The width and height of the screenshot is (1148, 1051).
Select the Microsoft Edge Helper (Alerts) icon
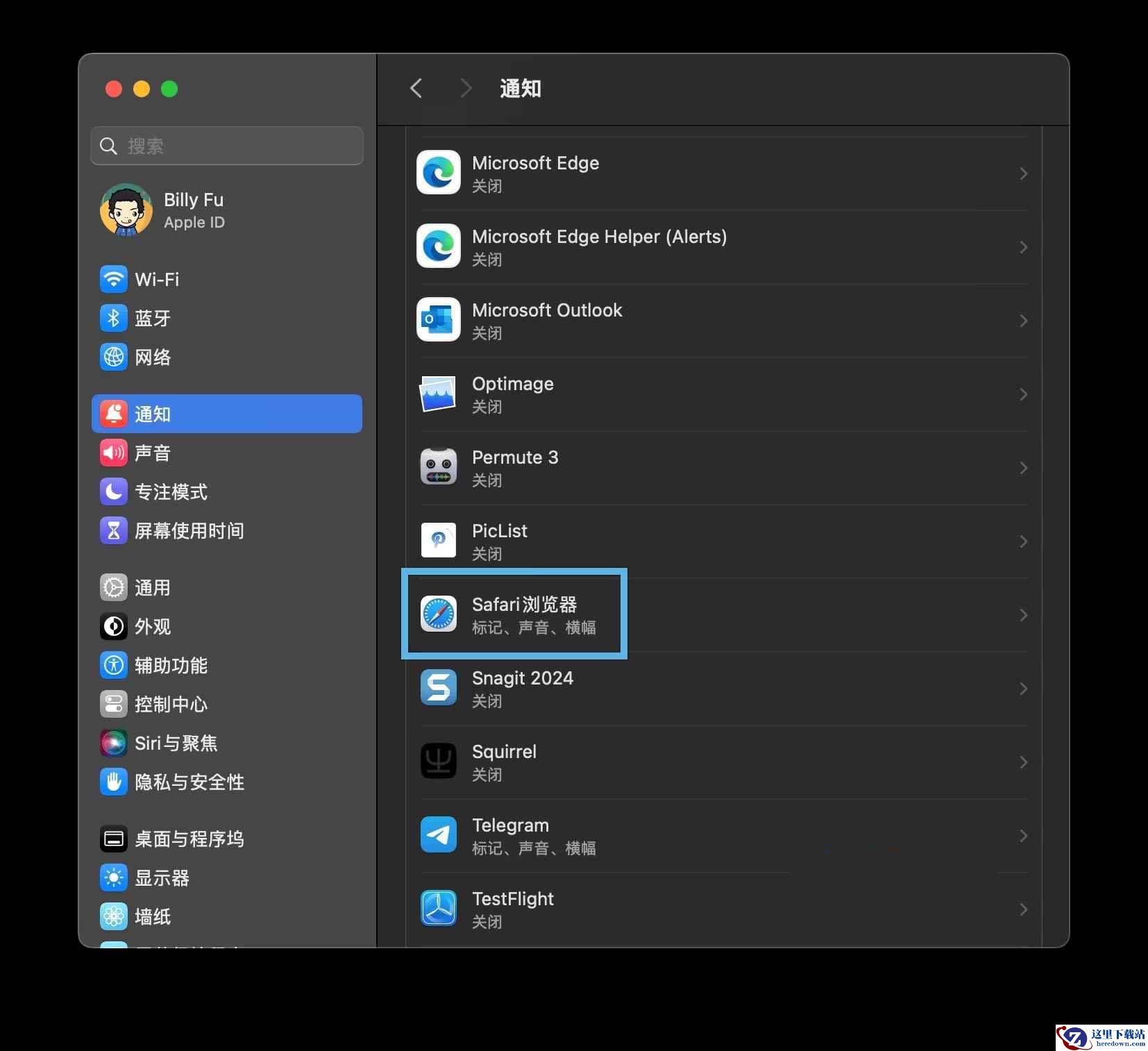pyautogui.click(x=439, y=246)
